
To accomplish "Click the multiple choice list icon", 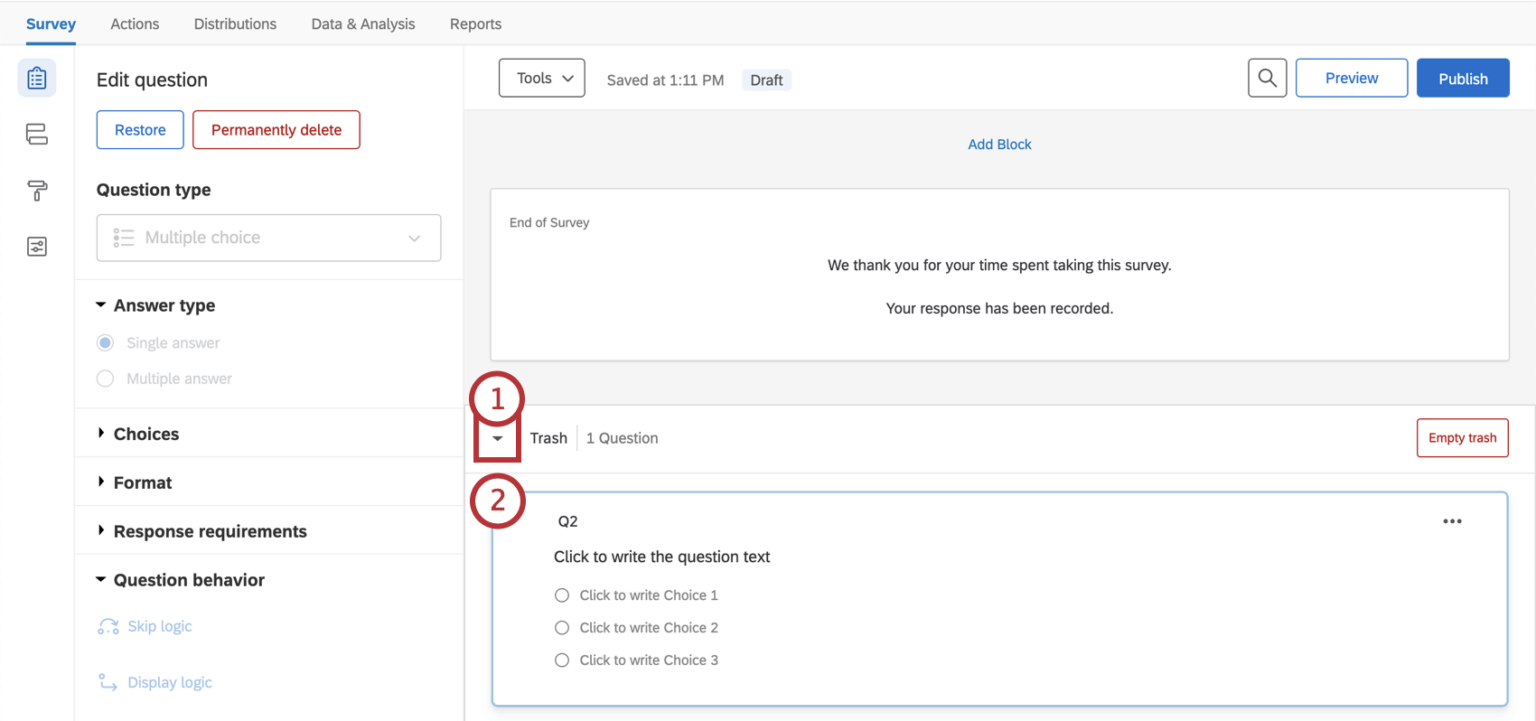I will point(122,237).
